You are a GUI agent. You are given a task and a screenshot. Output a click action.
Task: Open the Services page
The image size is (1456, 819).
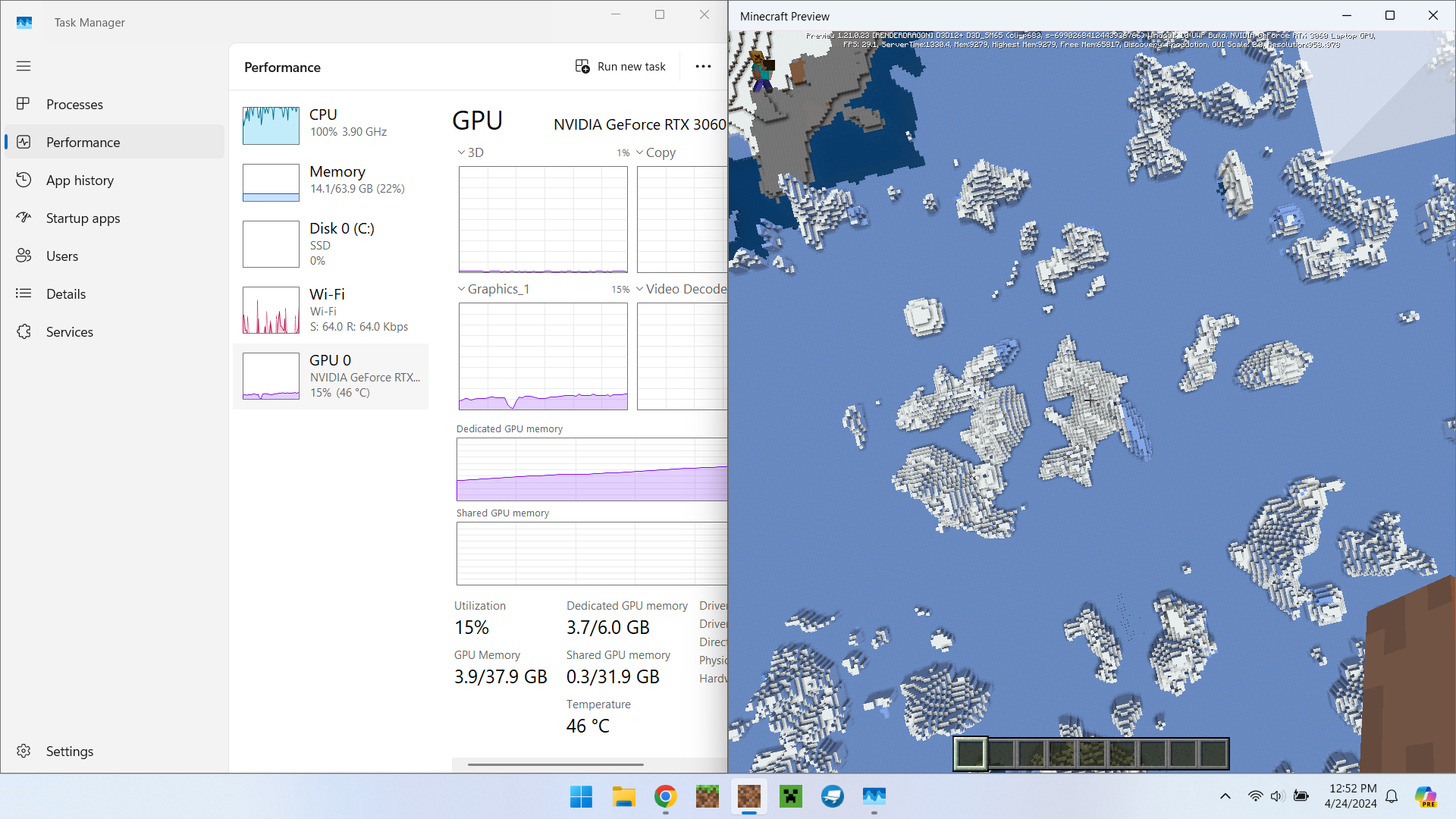(69, 332)
